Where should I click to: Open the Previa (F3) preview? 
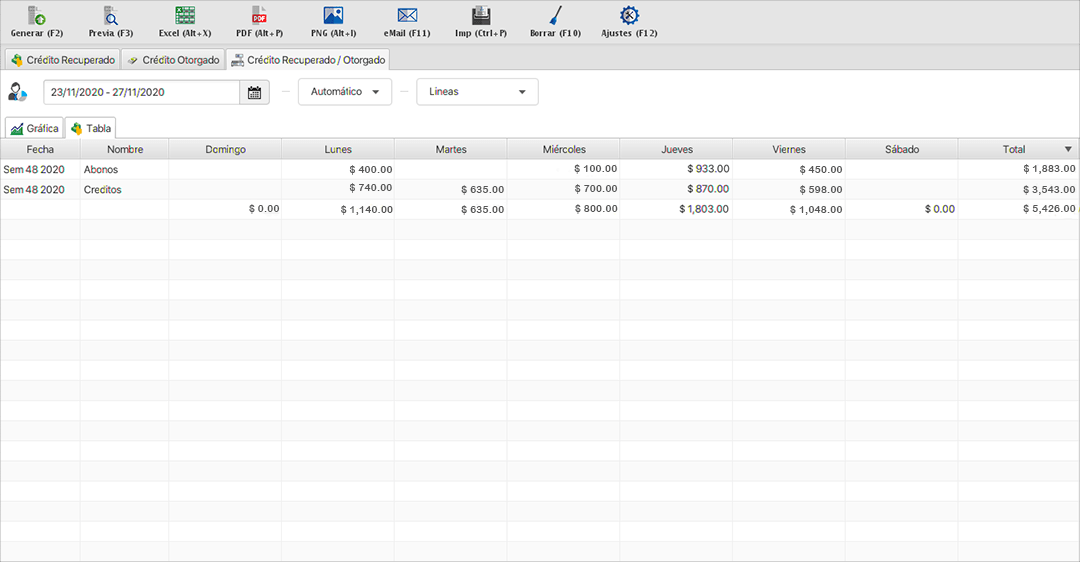[111, 16]
